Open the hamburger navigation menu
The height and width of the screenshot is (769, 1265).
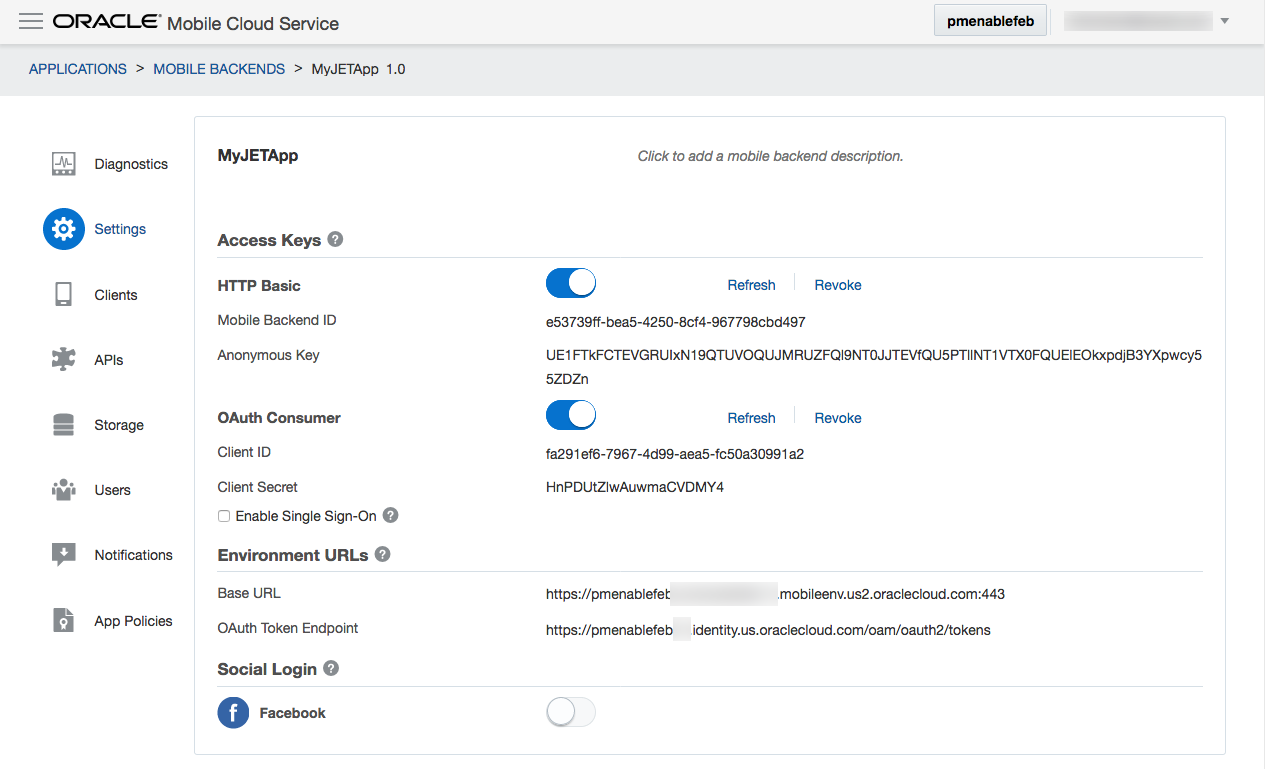(x=31, y=21)
